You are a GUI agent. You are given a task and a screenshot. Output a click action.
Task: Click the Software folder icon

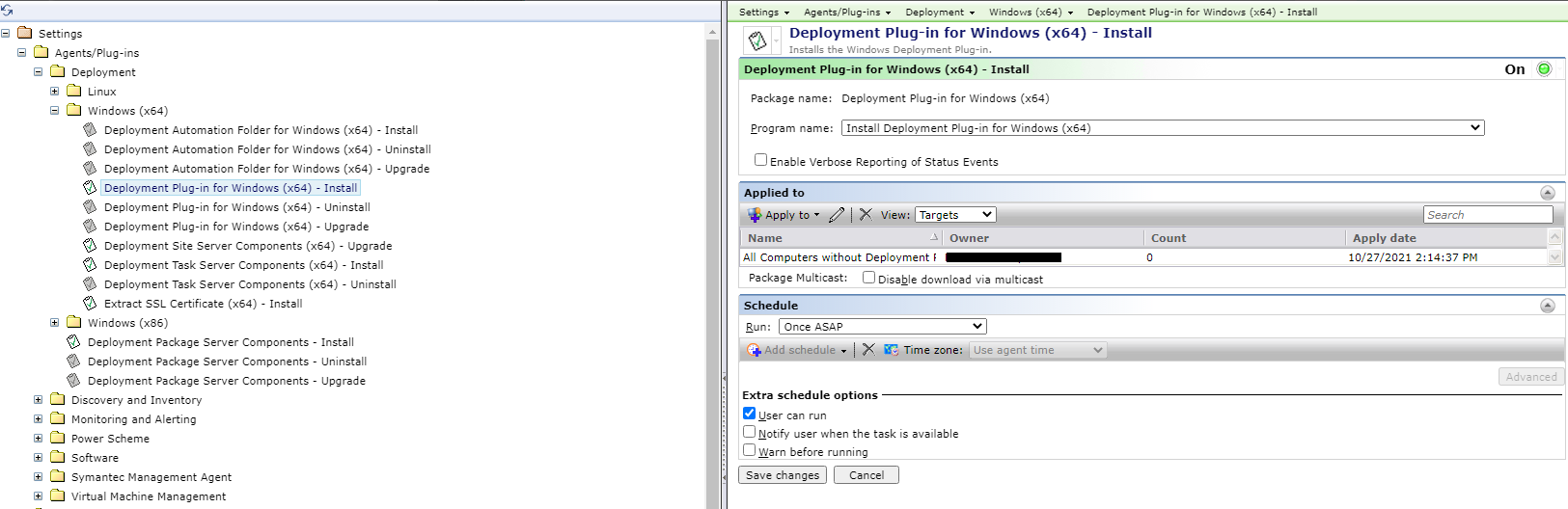tap(58, 457)
